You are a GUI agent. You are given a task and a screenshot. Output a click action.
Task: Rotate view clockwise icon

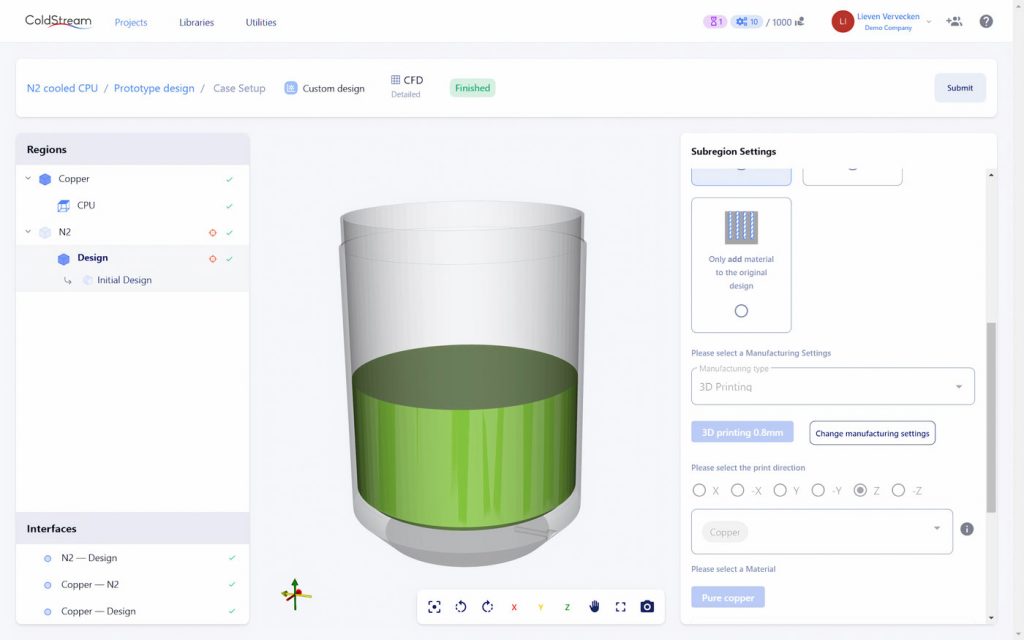(x=487, y=607)
